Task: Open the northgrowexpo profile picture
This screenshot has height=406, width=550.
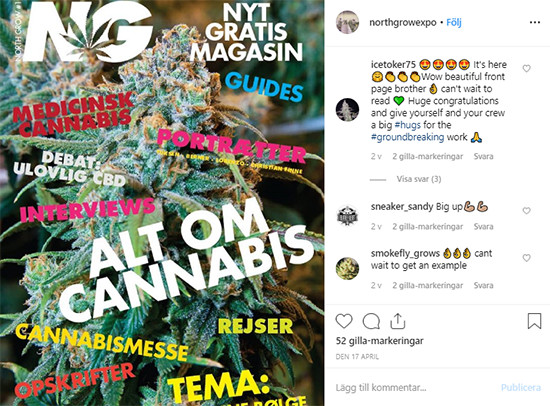Action: [x=347, y=22]
